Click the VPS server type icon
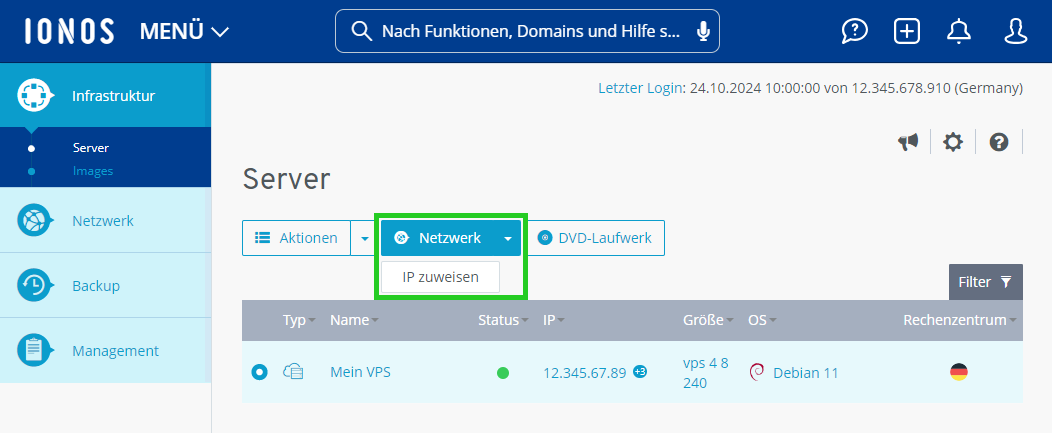This screenshot has width=1052, height=433. click(x=294, y=371)
